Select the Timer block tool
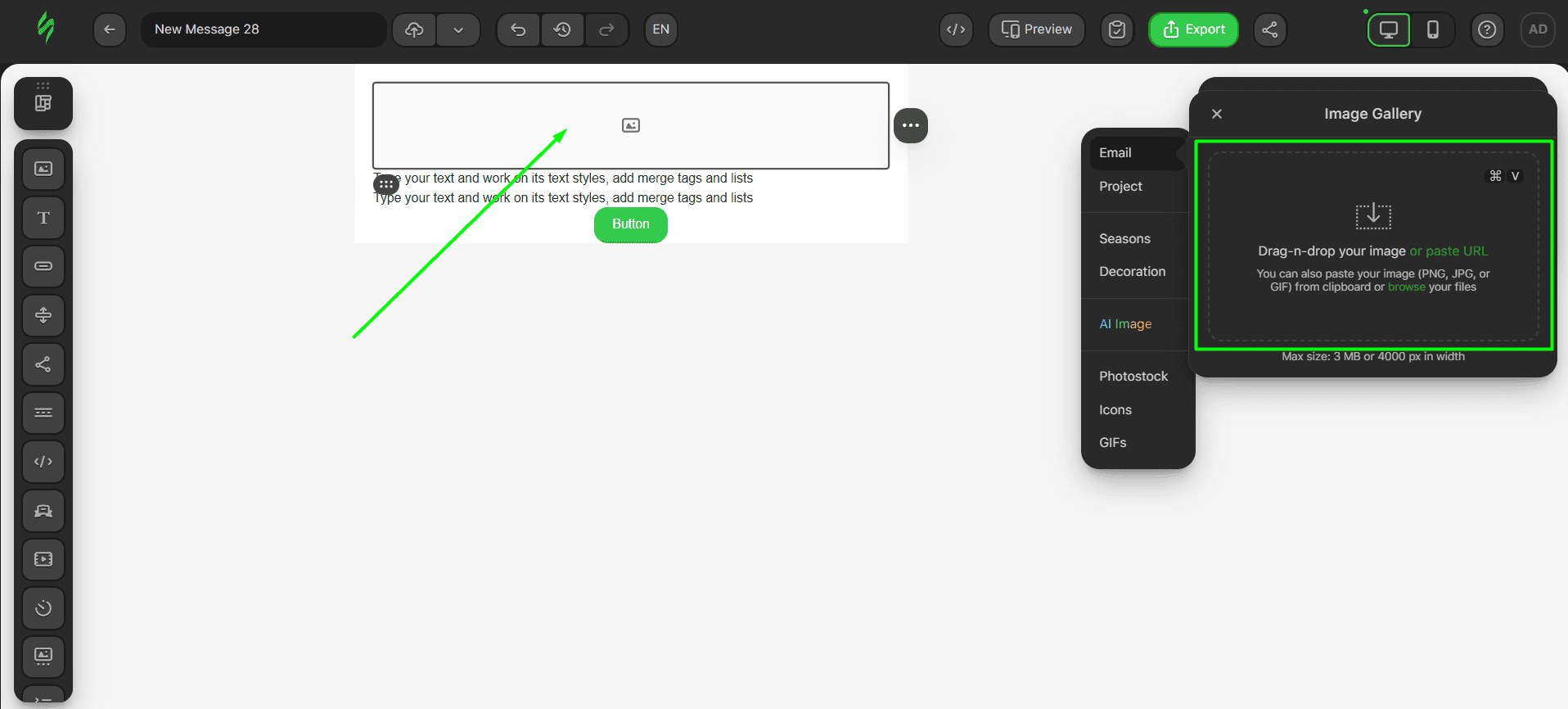The width and height of the screenshot is (1568, 709). click(43, 608)
